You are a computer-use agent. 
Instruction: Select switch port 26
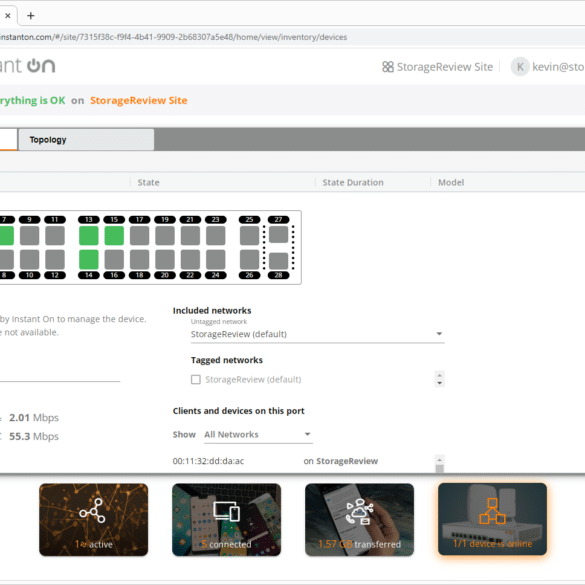click(250, 259)
